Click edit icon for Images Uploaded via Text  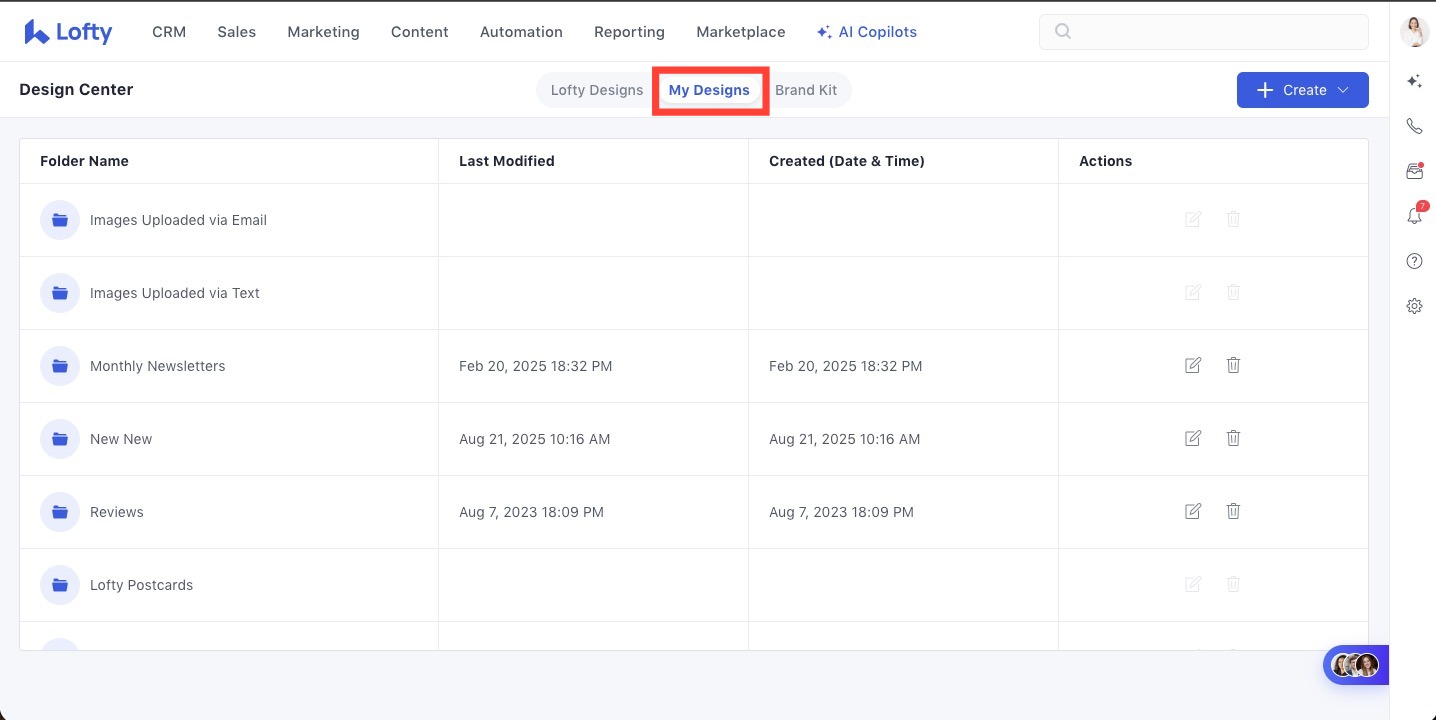coord(1193,292)
